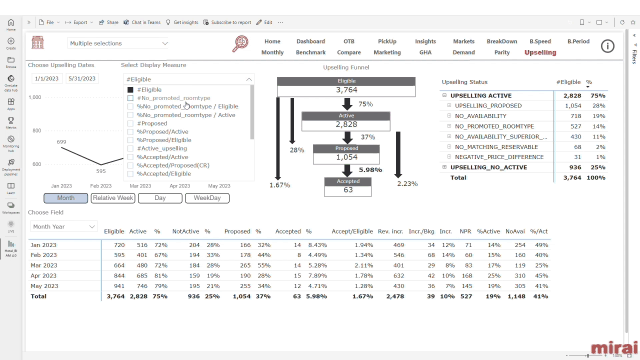The image size is (640, 360).
Task: Open Learn in the left sidebar
Action: pyautogui.click(x=11, y=188)
